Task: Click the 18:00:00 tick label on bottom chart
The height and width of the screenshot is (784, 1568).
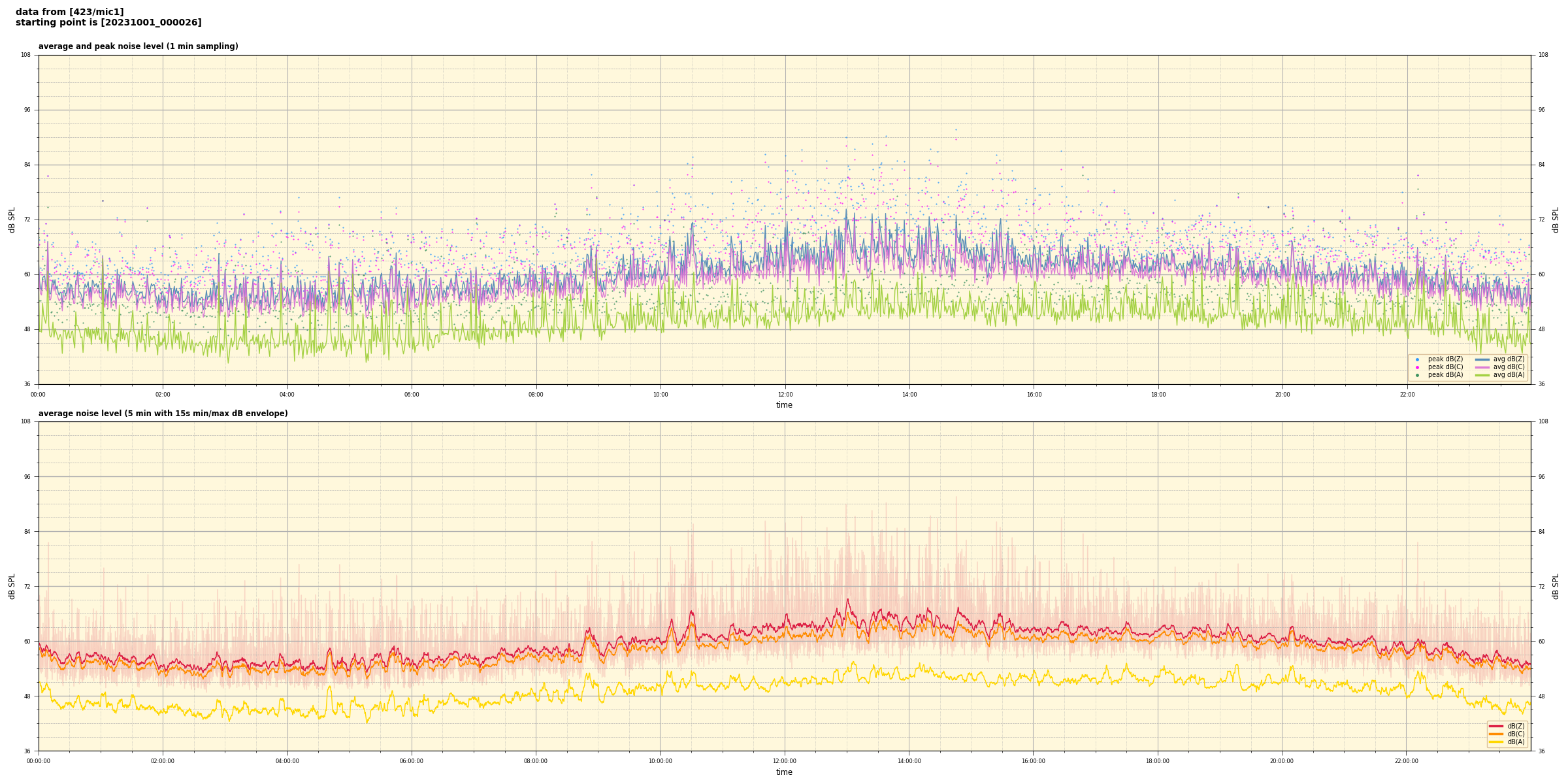Action: point(1158,761)
